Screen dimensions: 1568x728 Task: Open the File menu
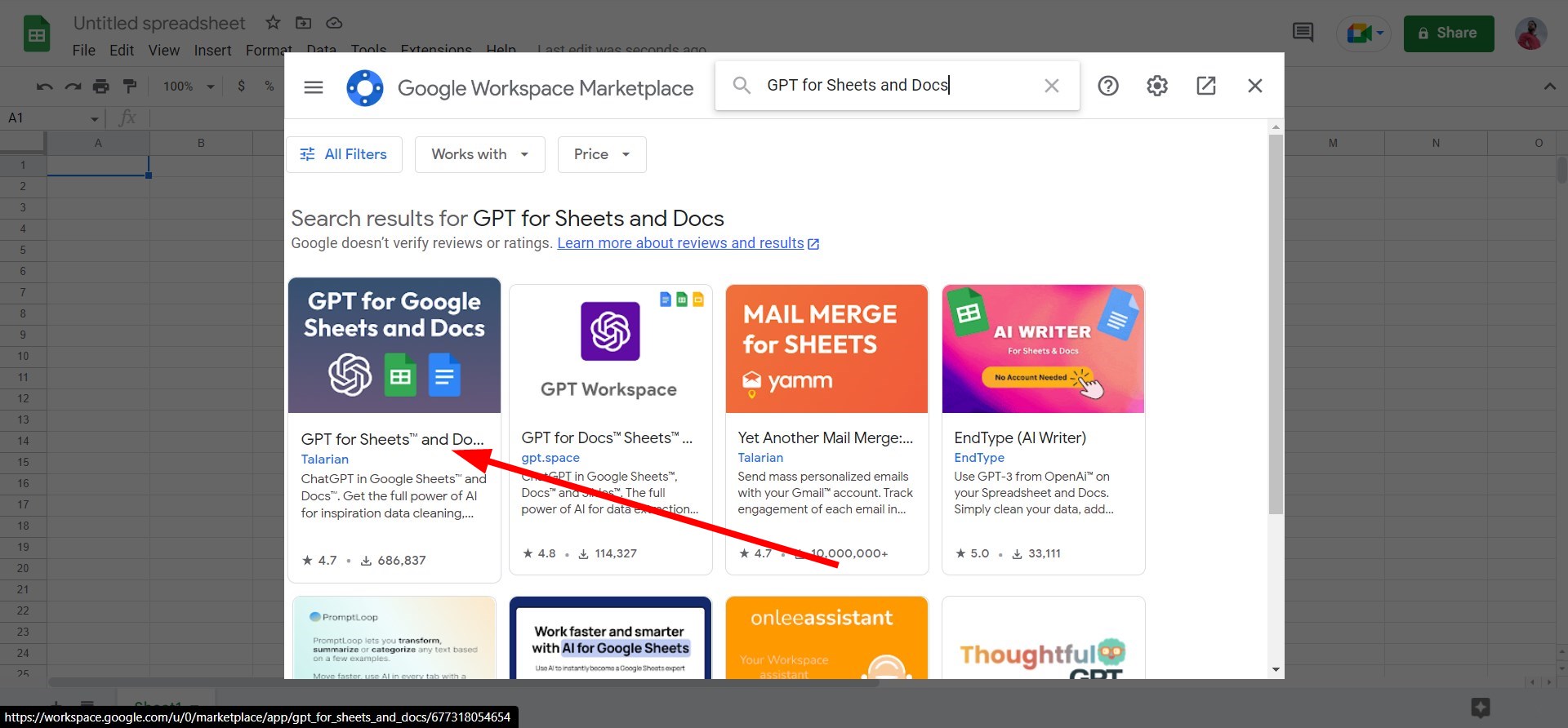pyautogui.click(x=83, y=51)
